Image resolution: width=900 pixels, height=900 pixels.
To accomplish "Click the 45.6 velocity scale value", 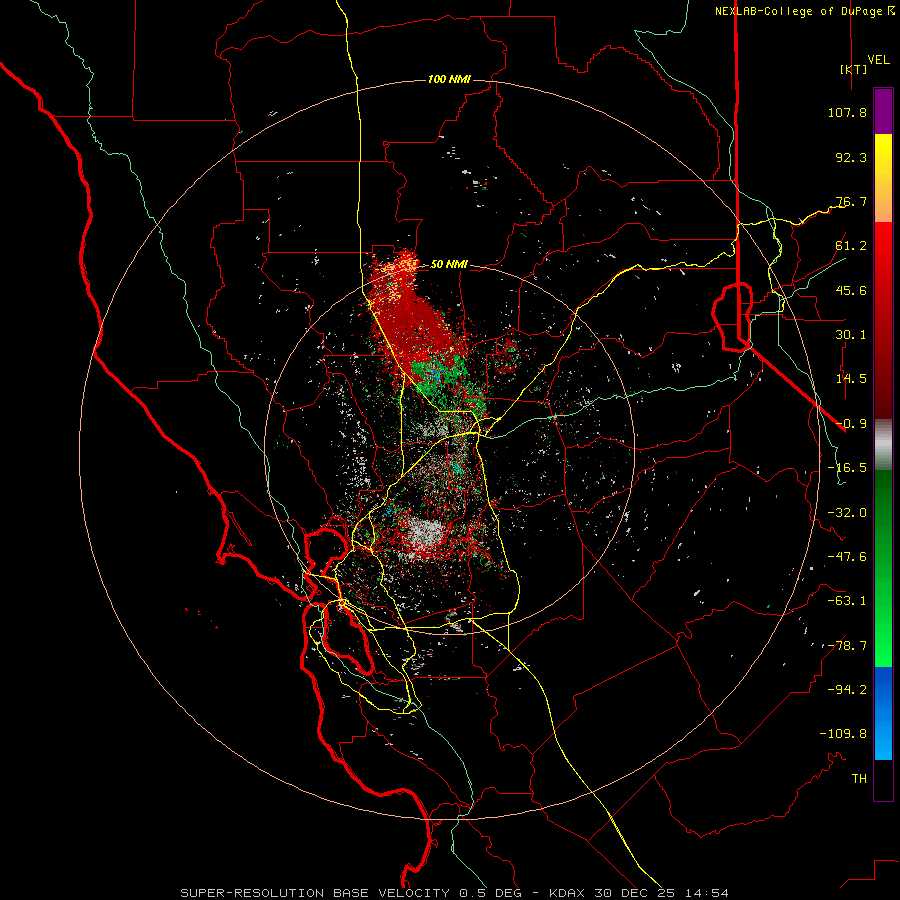I will pyautogui.click(x=851, y=290).
